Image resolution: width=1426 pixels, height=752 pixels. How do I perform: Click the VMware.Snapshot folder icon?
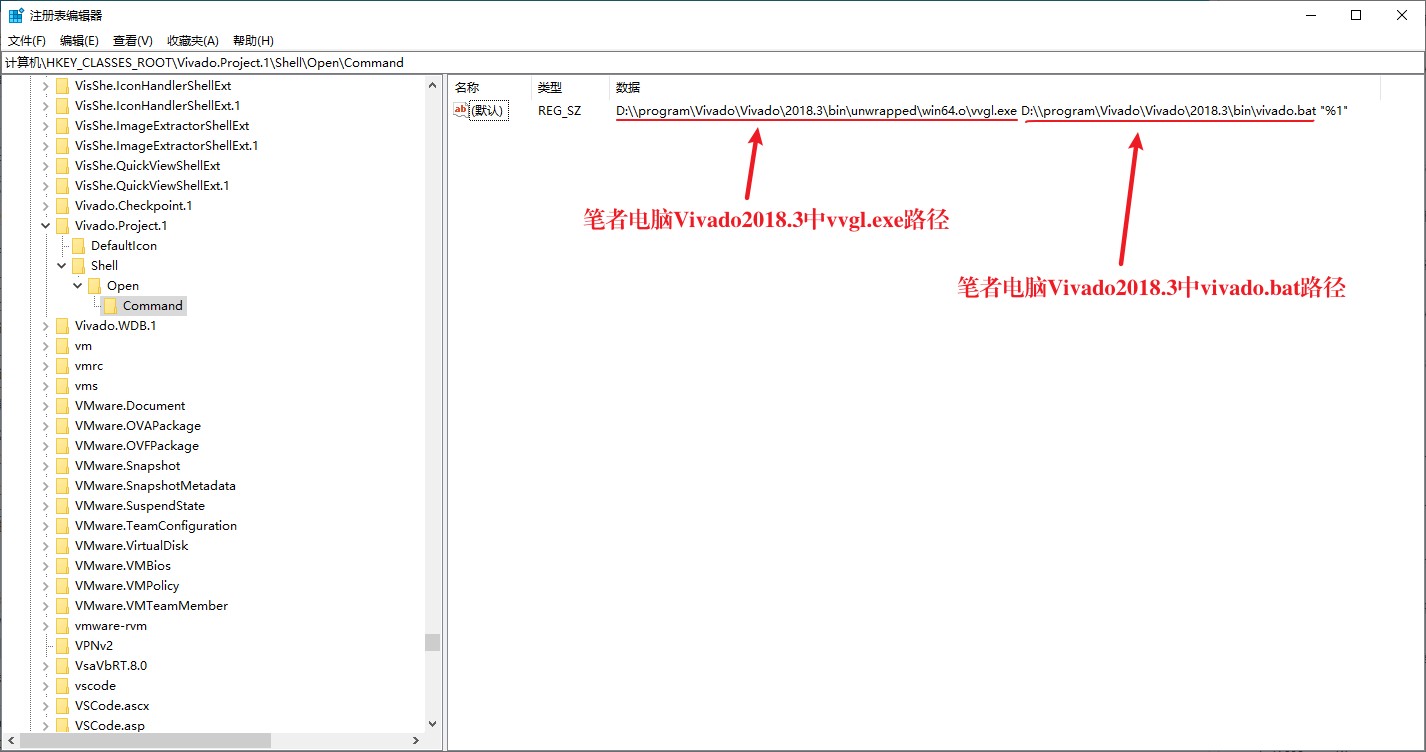[x=63, y=466]
